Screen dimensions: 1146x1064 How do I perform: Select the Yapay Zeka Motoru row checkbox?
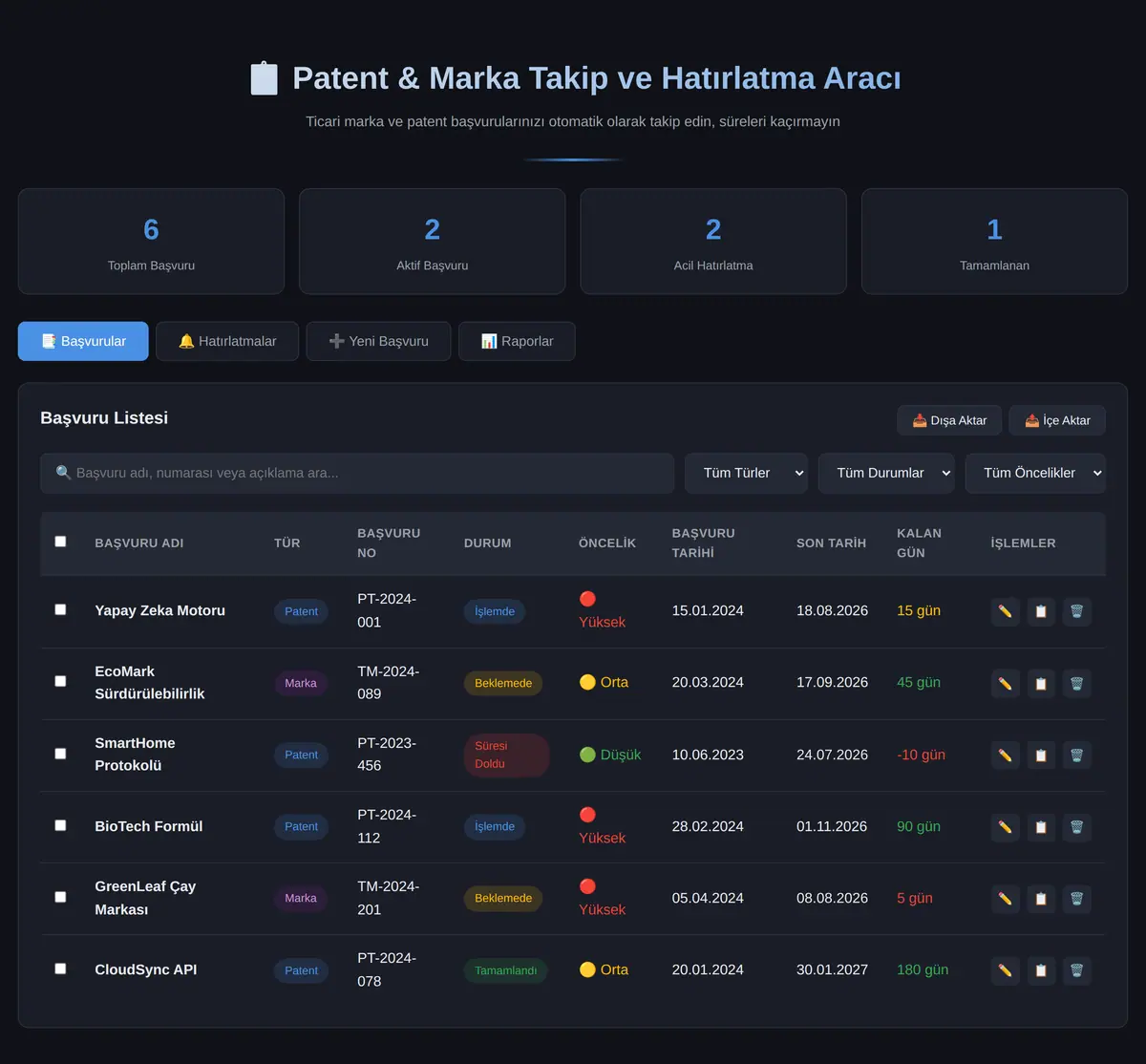(x=60, y=609)
